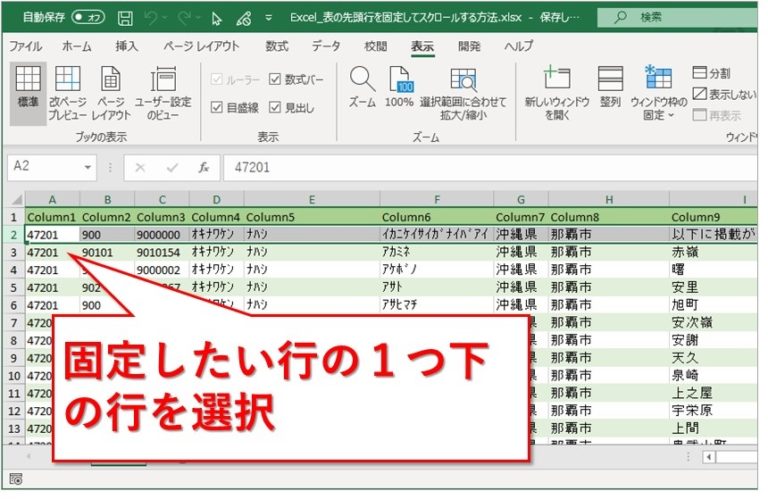Click the Redo arrow icon
The width and height of the screenshot is (768, 499).
pyautogui.click(x=184, y=18)
